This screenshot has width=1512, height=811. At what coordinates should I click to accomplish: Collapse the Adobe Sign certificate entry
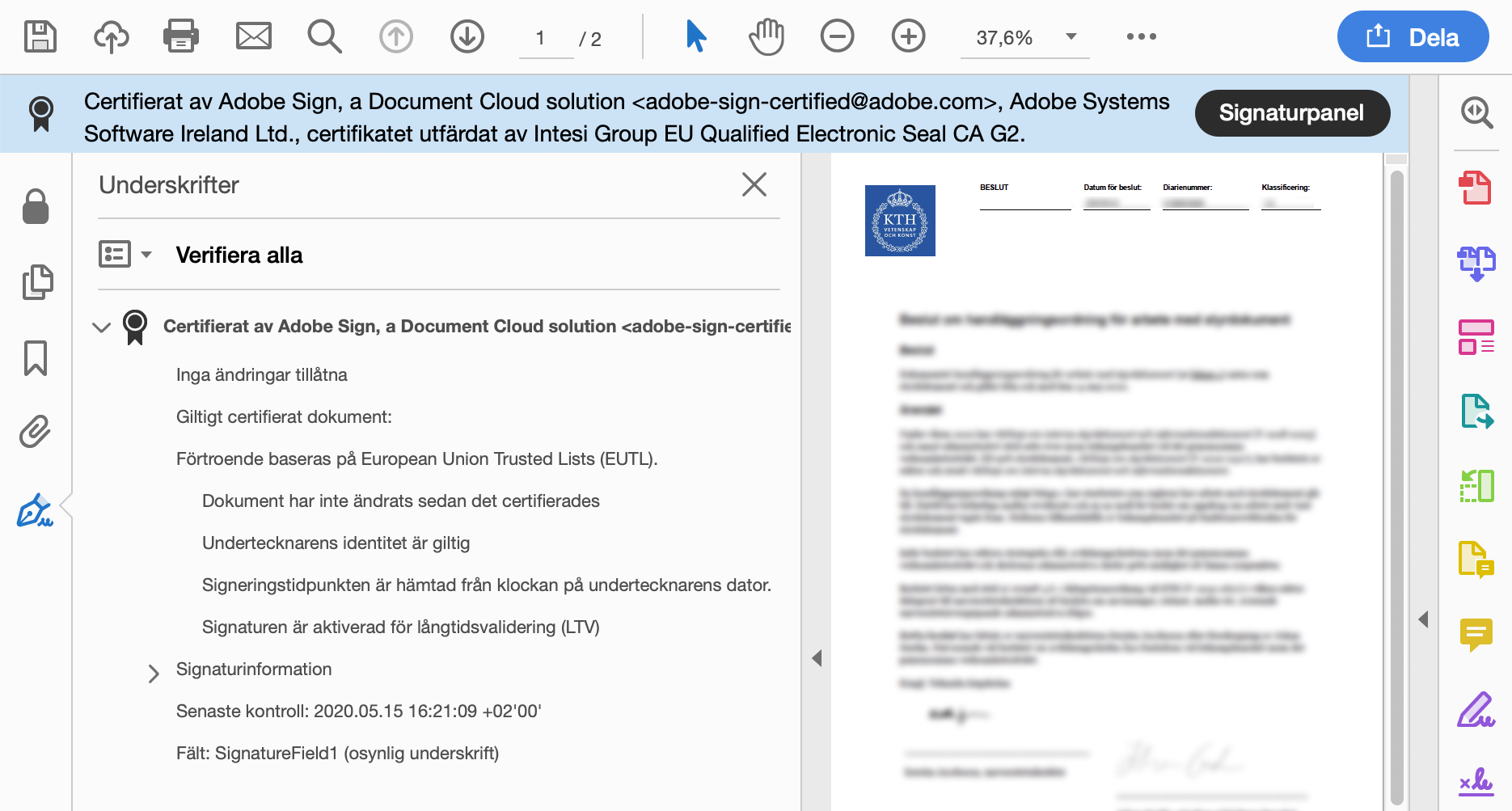101,327
